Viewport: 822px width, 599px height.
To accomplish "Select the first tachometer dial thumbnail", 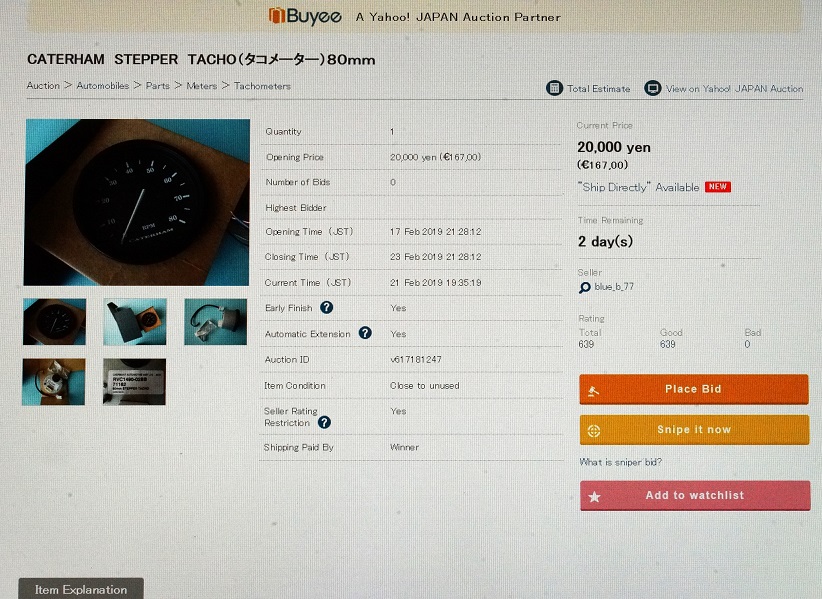I will 55,321.
